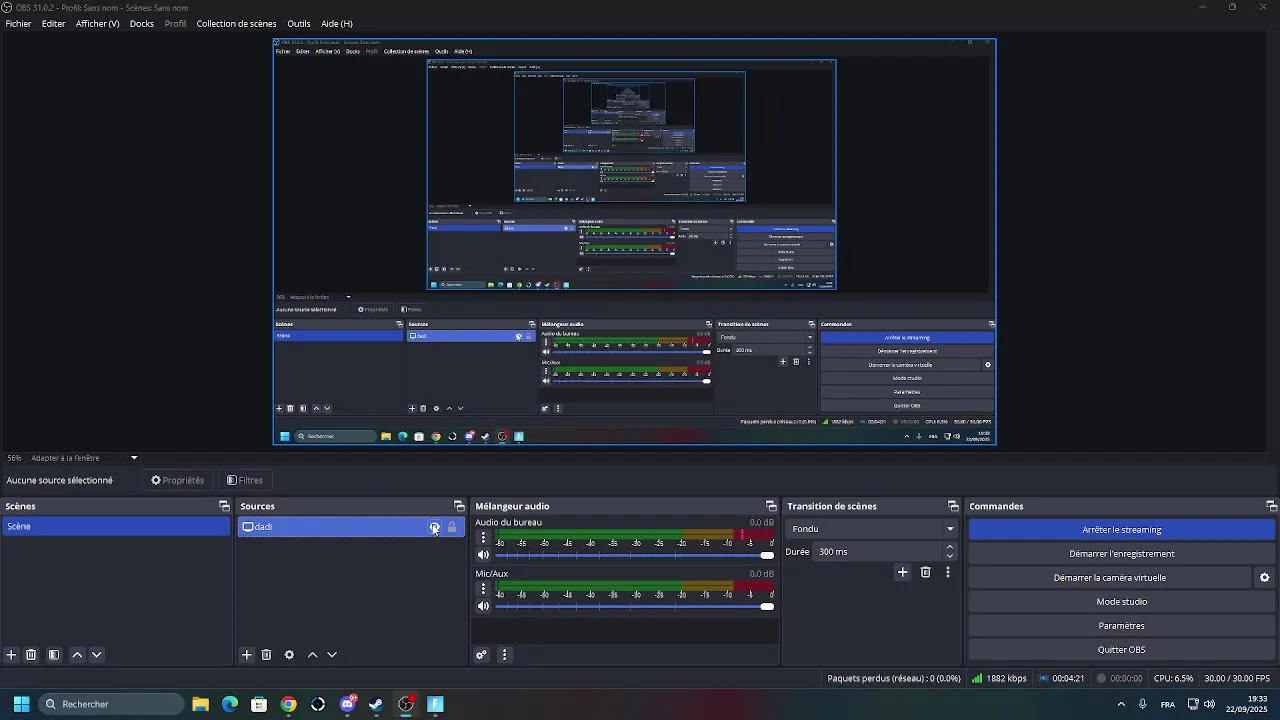Screen dimensions: 1280x720
Task: Increase transition duration with up arrow
Action: click(950, 547)
